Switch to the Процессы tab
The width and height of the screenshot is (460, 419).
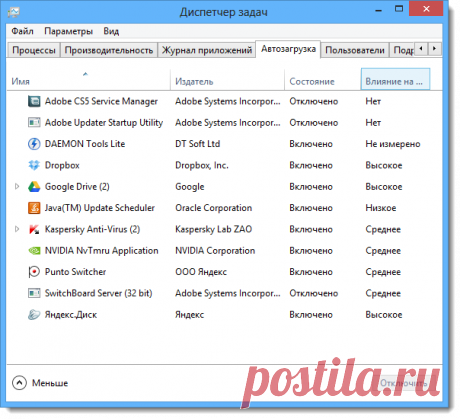click(34, 50)
